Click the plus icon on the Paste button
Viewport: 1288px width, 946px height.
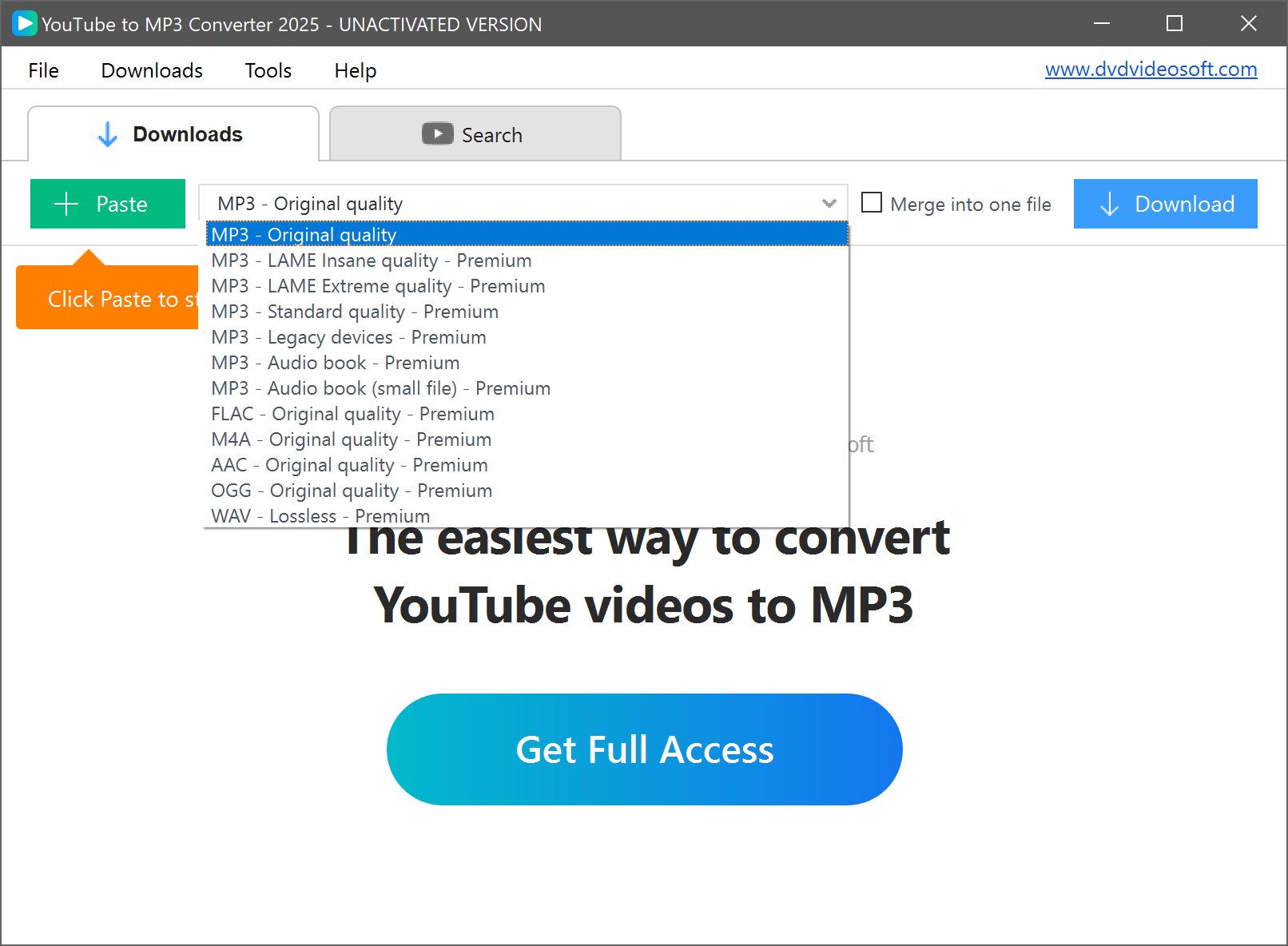click(x=66, y=204)
